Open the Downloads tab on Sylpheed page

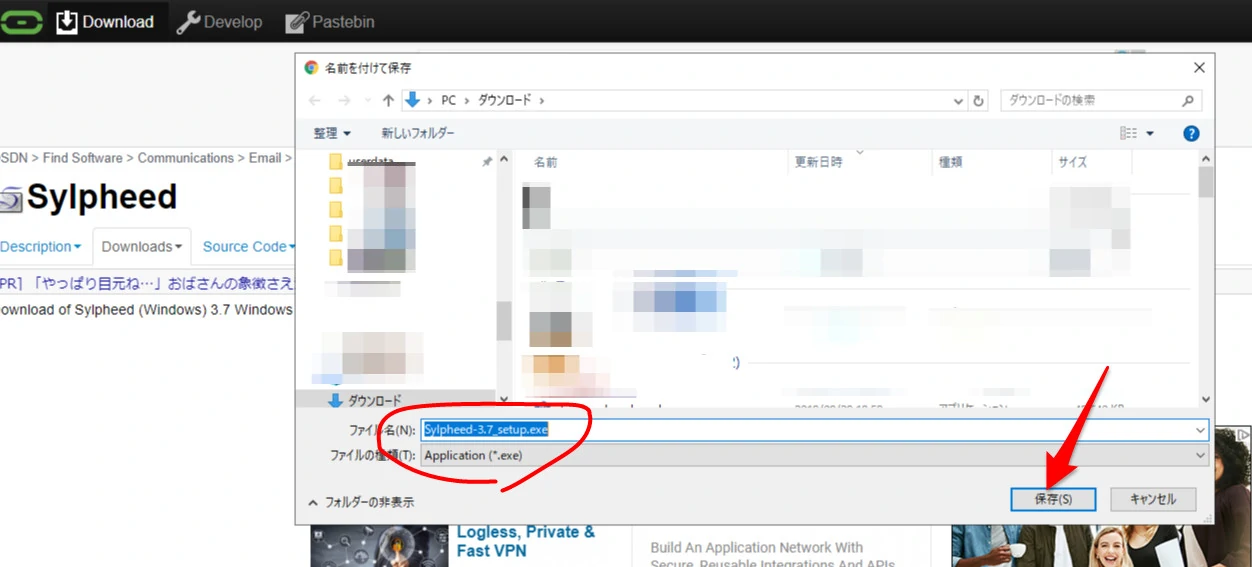point(142,246)
